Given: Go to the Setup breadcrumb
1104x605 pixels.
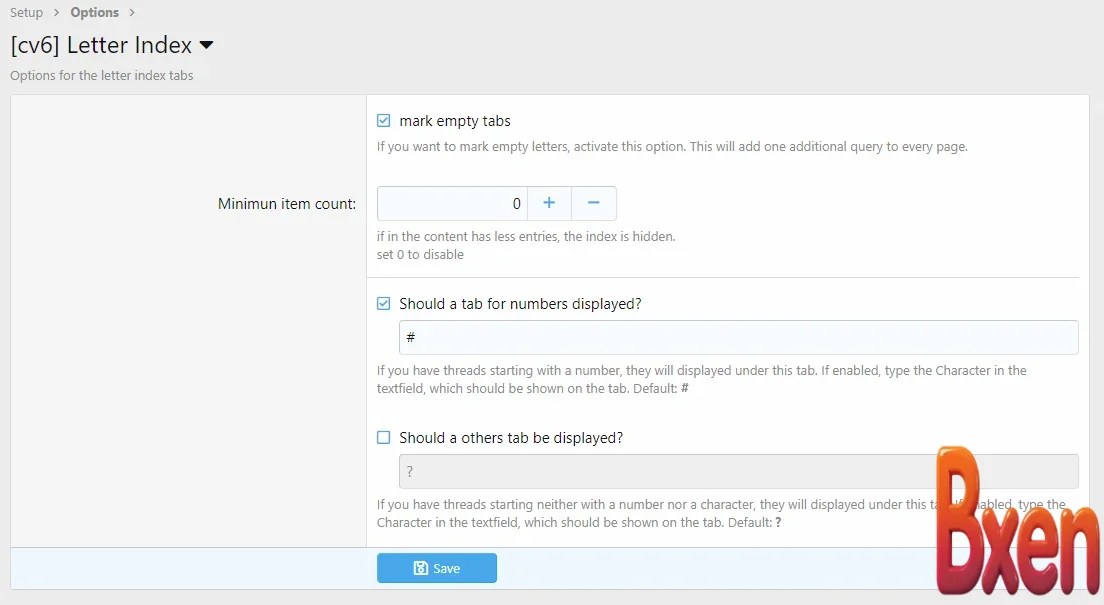Looking at the screenshot, I should click(x=27, y=13).
